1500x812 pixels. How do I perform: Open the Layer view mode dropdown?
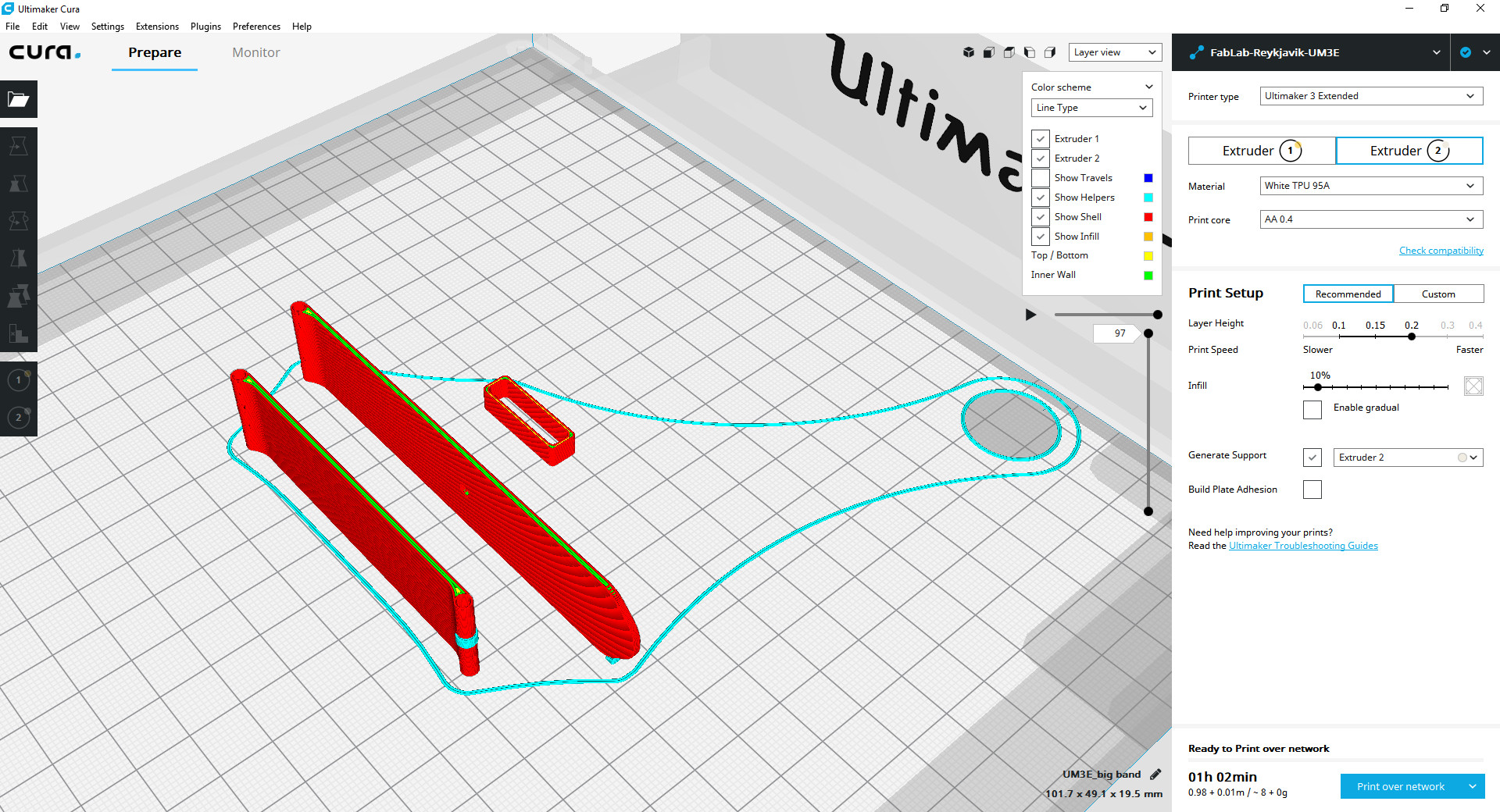click(x=1115, y=52)
